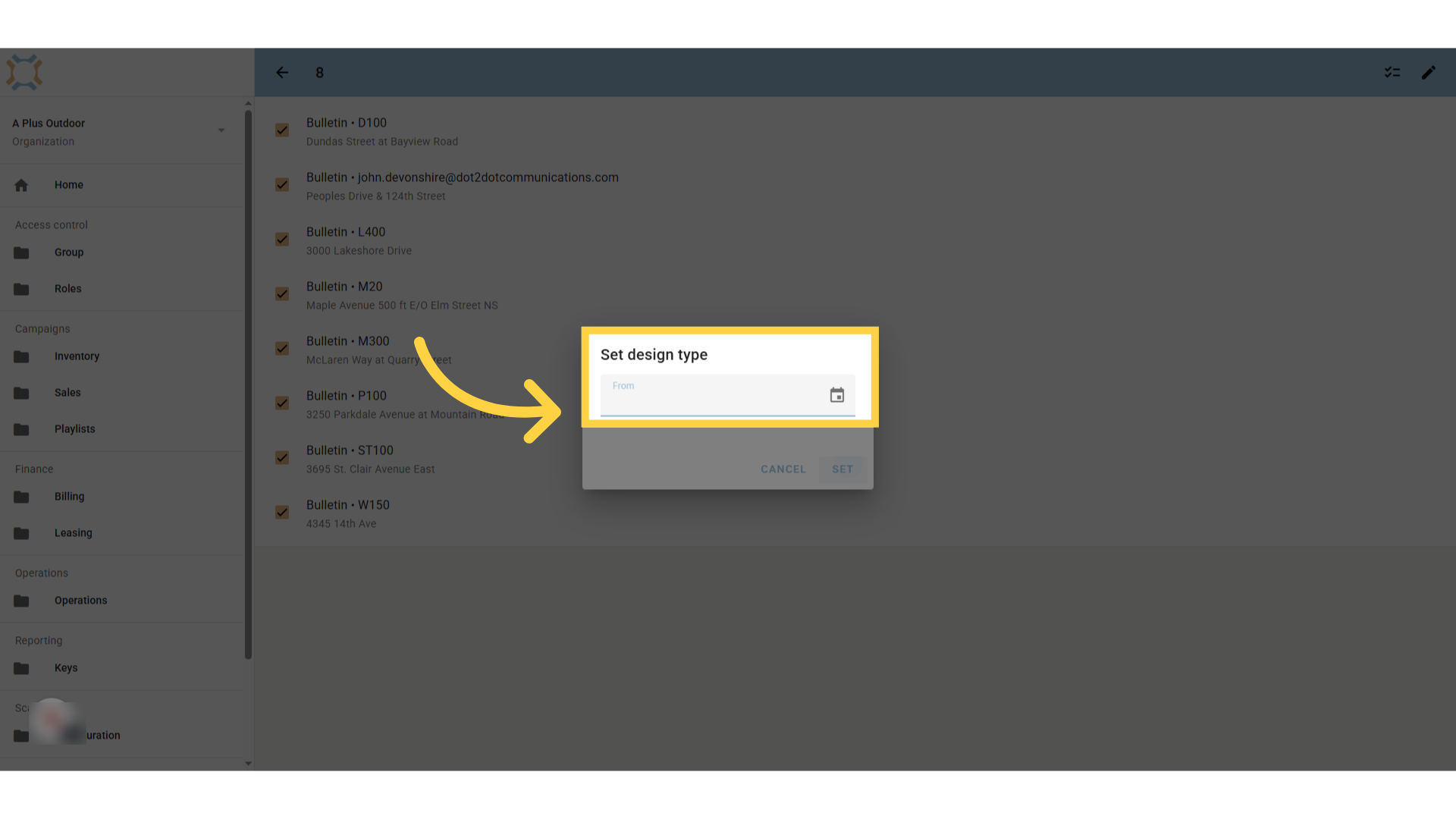The image size is (1456, 819).
Task: Click sidebar scroll up arrow
Action: 248,103
